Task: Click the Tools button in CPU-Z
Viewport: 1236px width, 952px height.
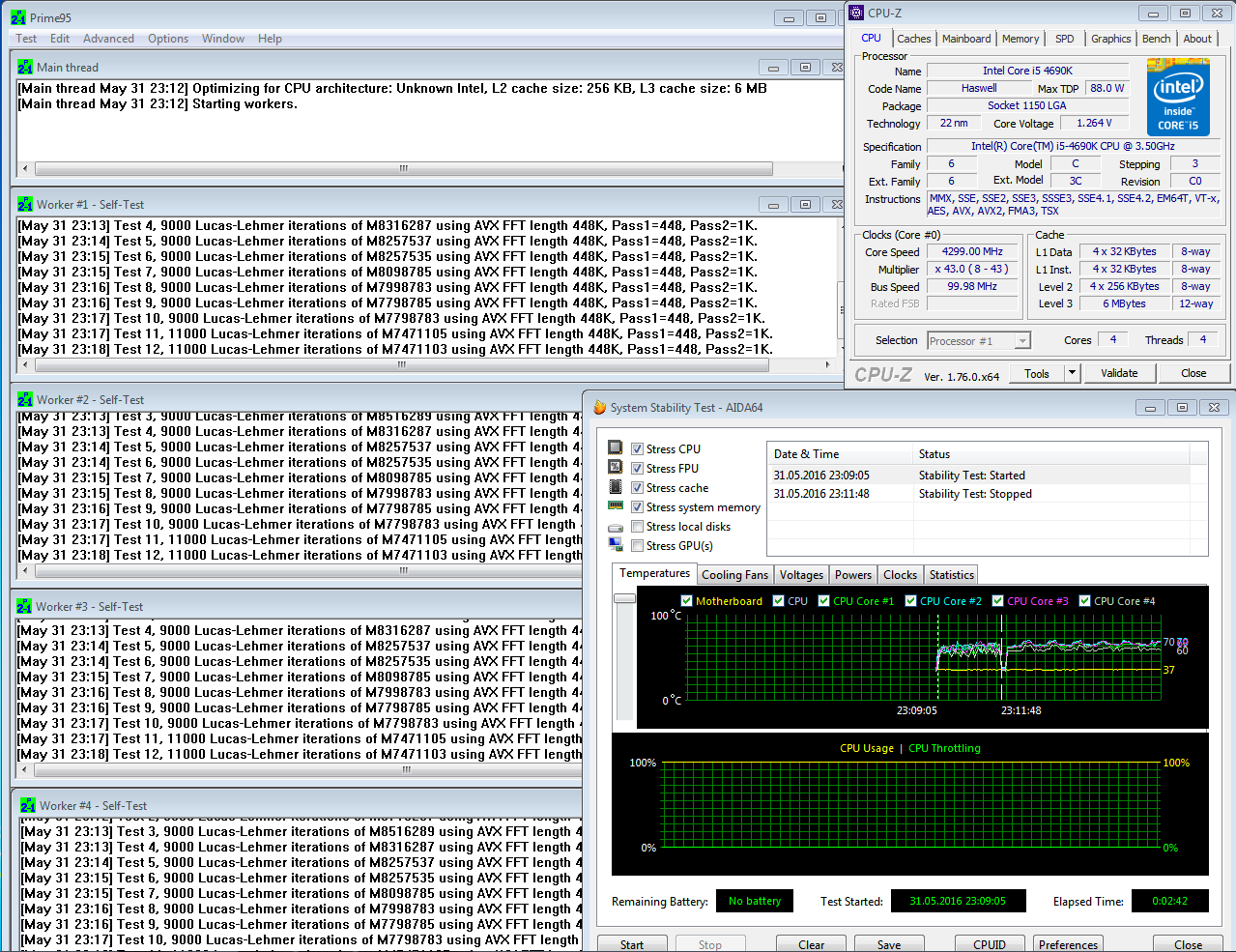Action: 1037,373
